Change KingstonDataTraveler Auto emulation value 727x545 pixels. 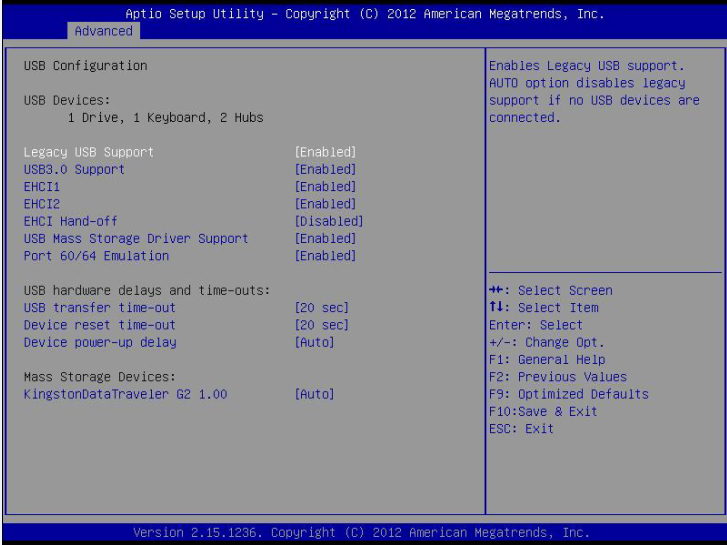coord(314,394)
